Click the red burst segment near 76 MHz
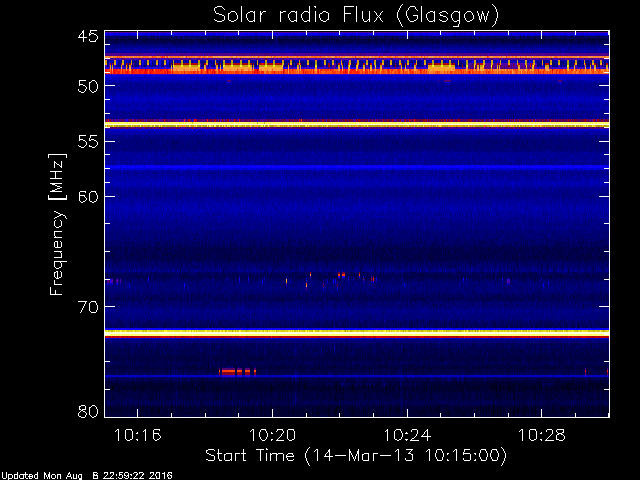640x480 pixels. (237, 372)
